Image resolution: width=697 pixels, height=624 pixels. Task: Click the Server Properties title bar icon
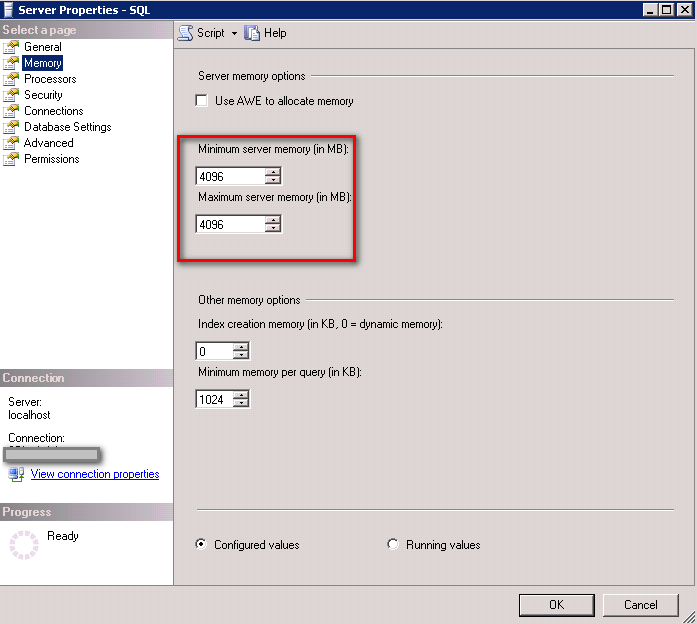coord(8,9)
